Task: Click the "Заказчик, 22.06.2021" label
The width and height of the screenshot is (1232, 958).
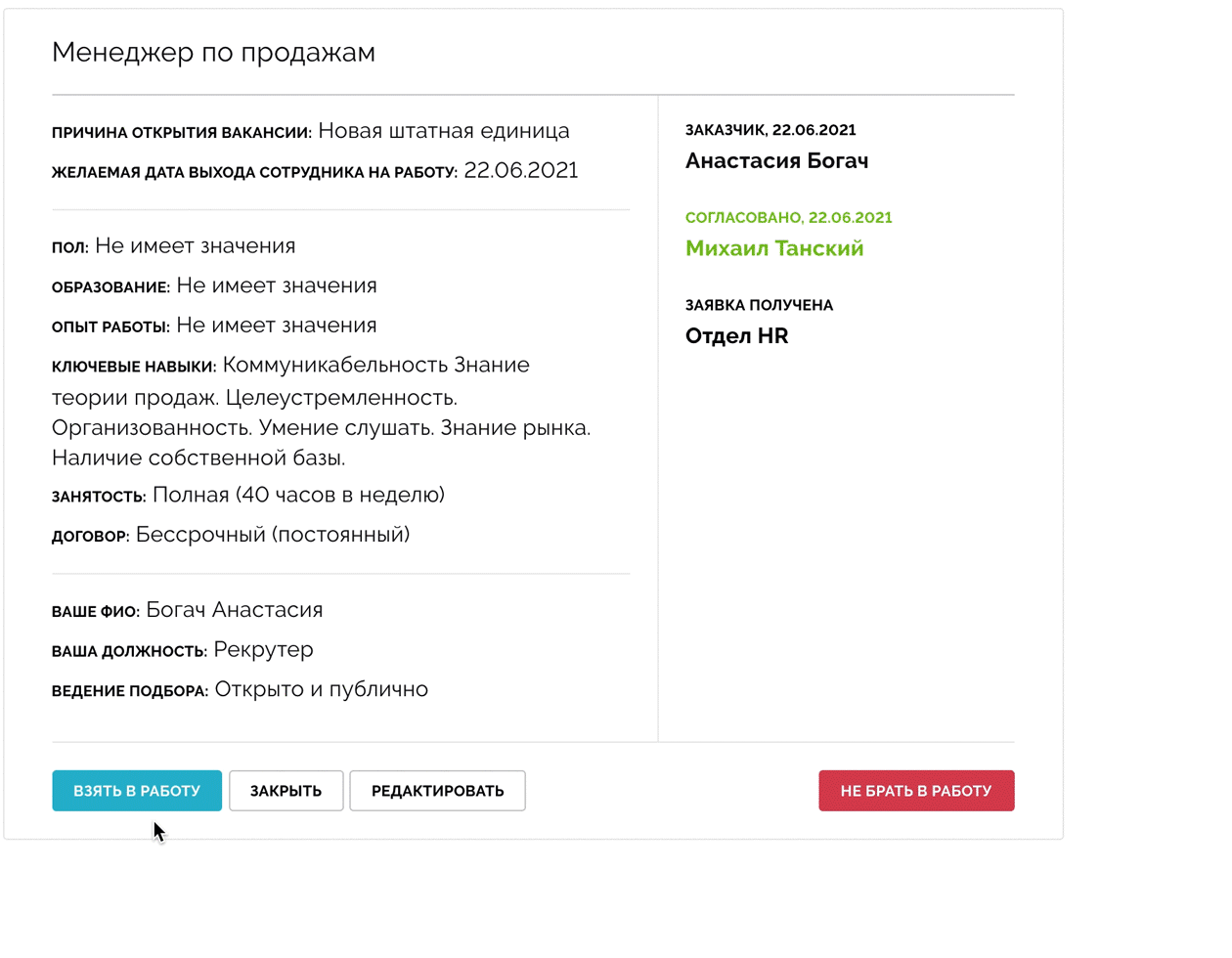Action: click(x=770, y=130)
